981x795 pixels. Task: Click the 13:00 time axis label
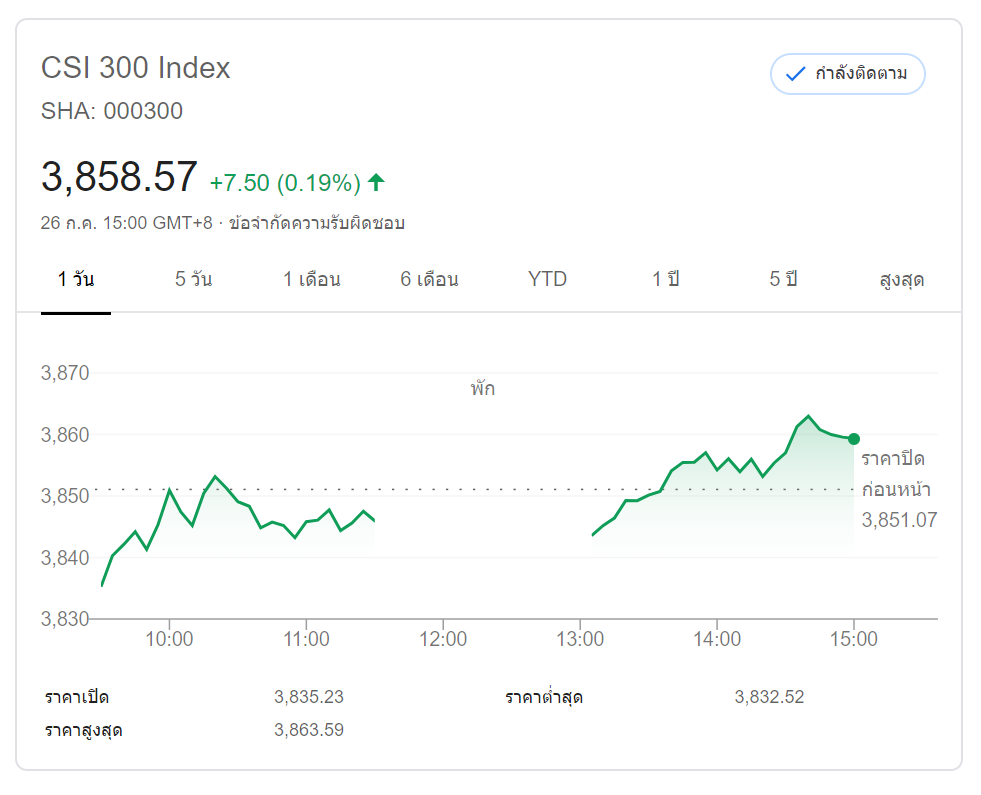580,638
